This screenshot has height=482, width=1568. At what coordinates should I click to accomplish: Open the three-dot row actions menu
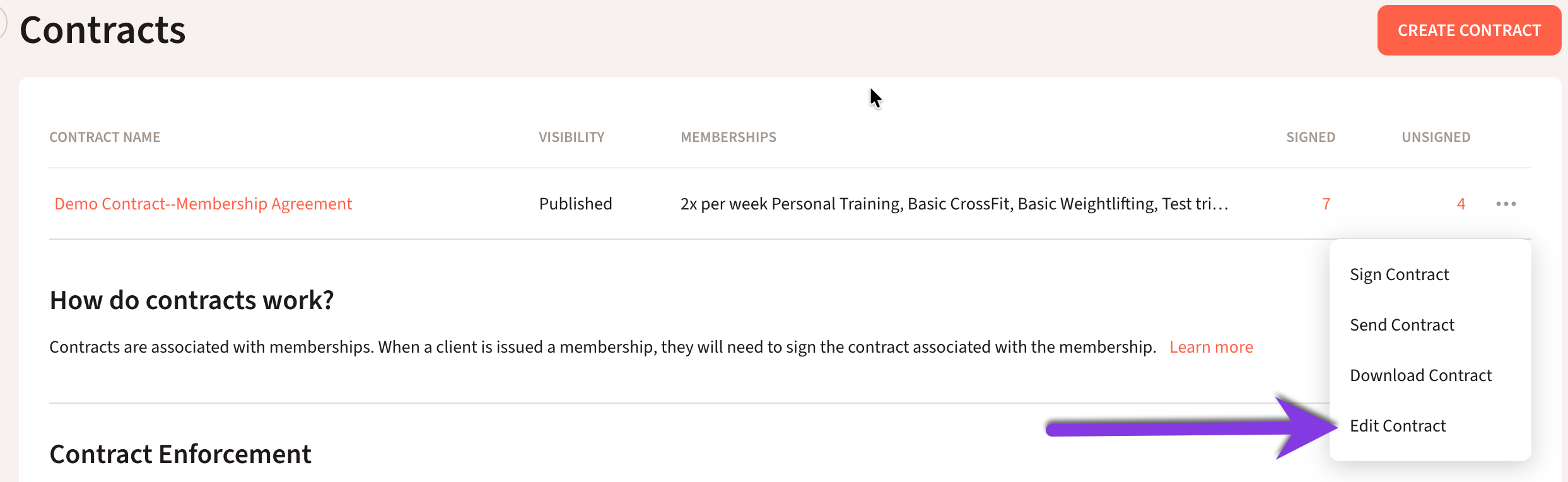[1506, 204]
